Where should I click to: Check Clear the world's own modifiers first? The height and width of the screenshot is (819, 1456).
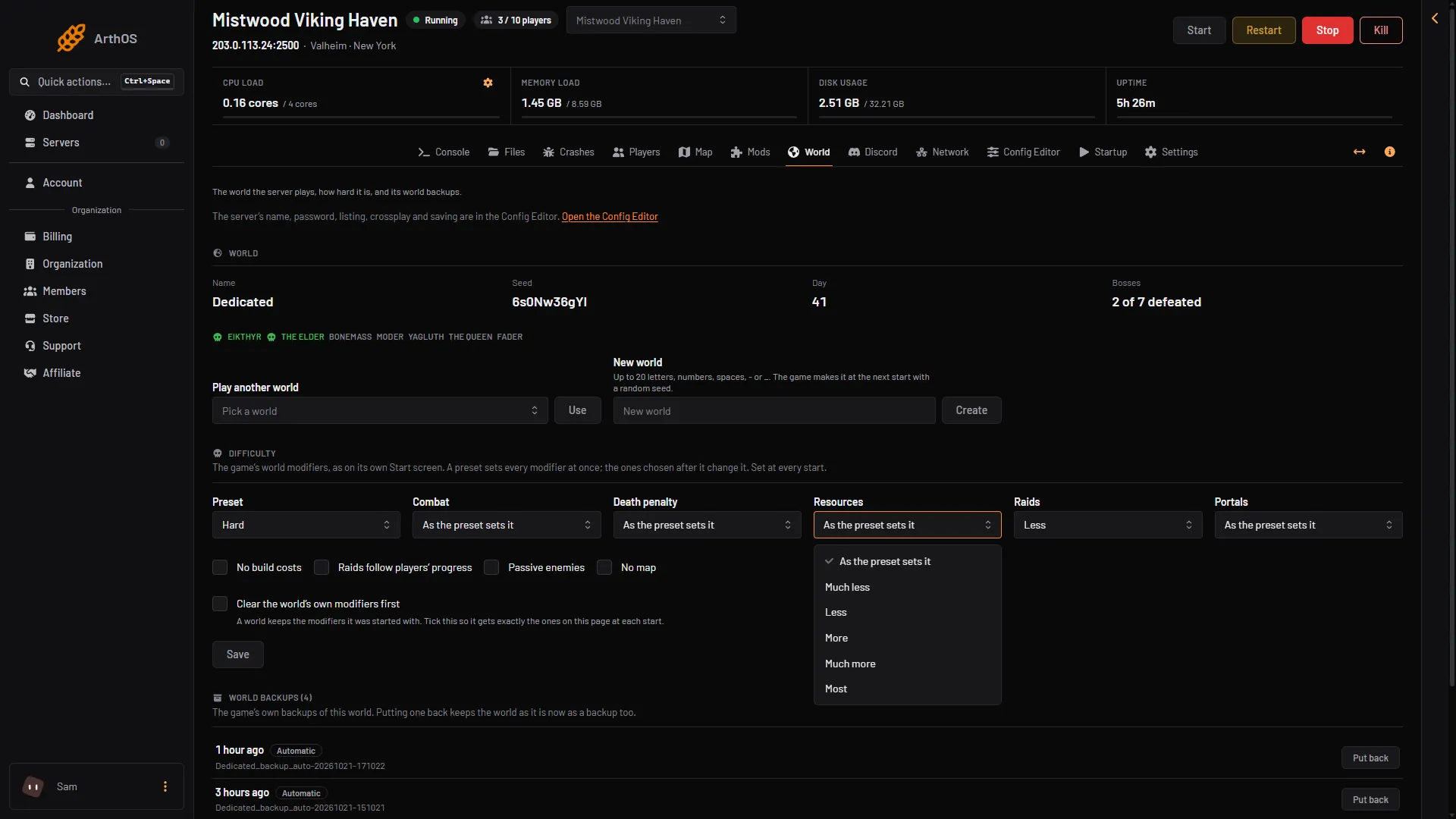[x=220, y=604]
